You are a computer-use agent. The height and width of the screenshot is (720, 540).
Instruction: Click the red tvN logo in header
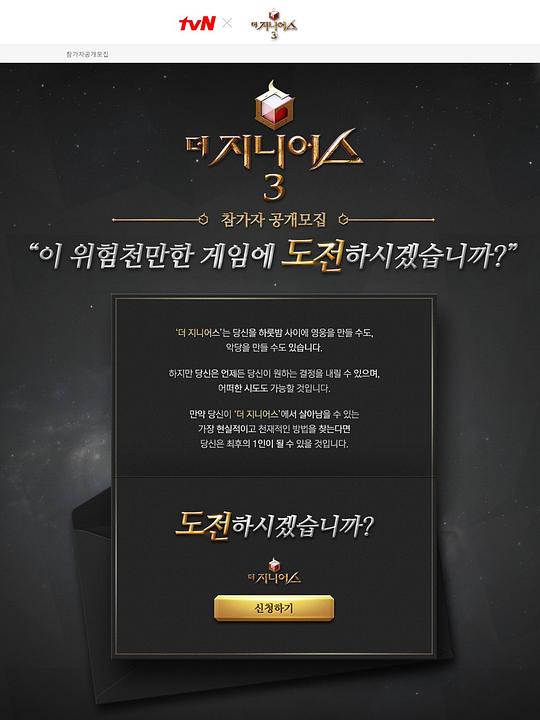coord(197,23)
